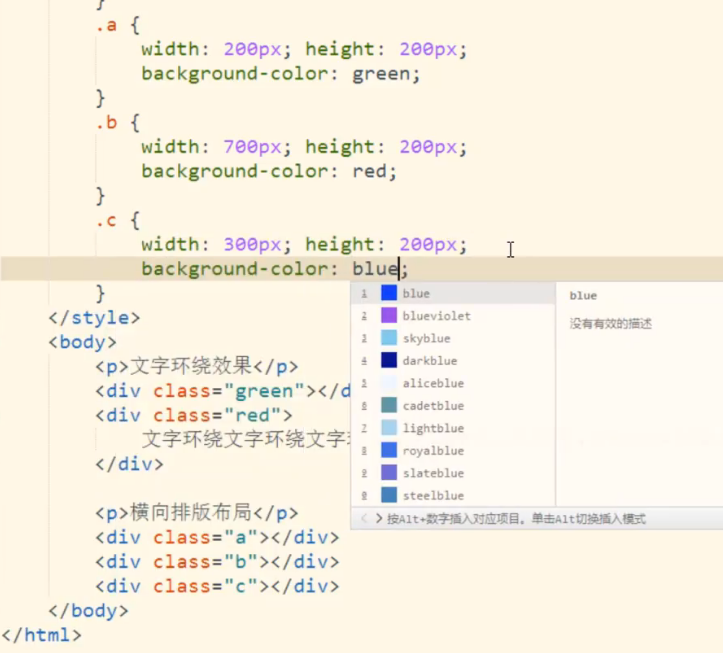The width and height of the screenshot is (723, 653).
Task: Click the Alt+number insert hint text
Action: (x=516, y=519)
